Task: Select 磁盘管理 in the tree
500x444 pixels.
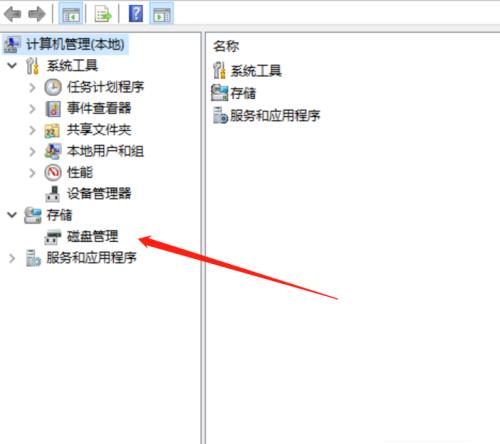Action: [x=93, y=236]
